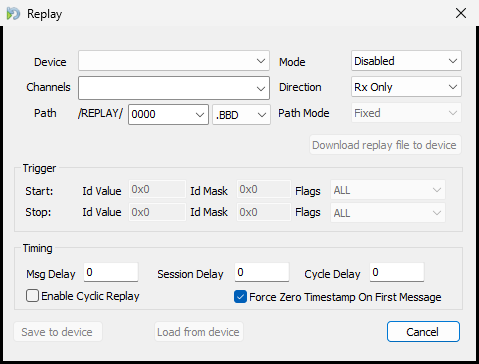Click the /REPLAY/ path prefix text
This screenshot has width=479, height=364.
[100, 113]
